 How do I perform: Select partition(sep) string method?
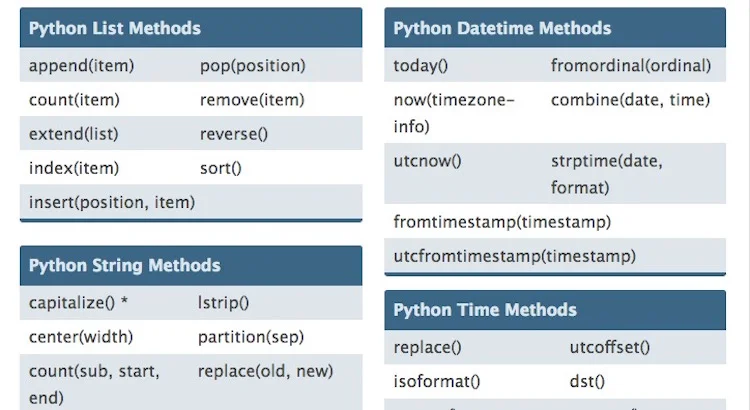click(x=251, y=337)
